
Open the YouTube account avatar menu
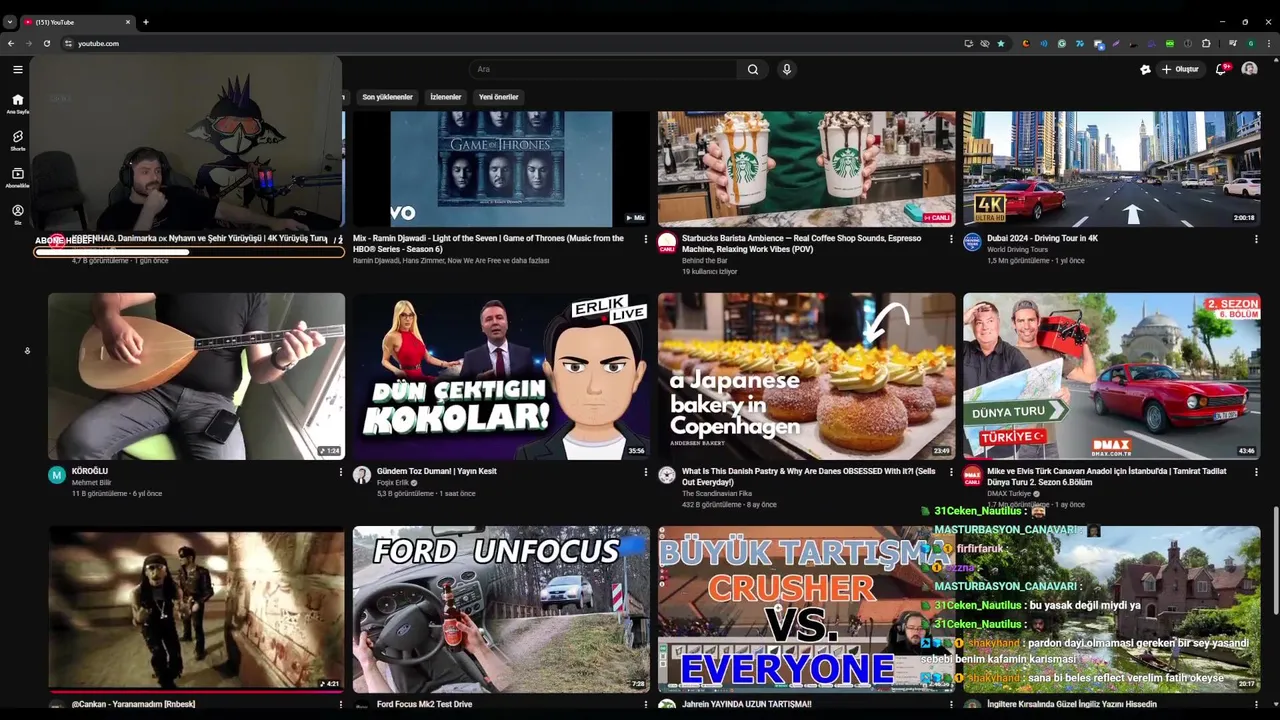[x=1249, y=69]
